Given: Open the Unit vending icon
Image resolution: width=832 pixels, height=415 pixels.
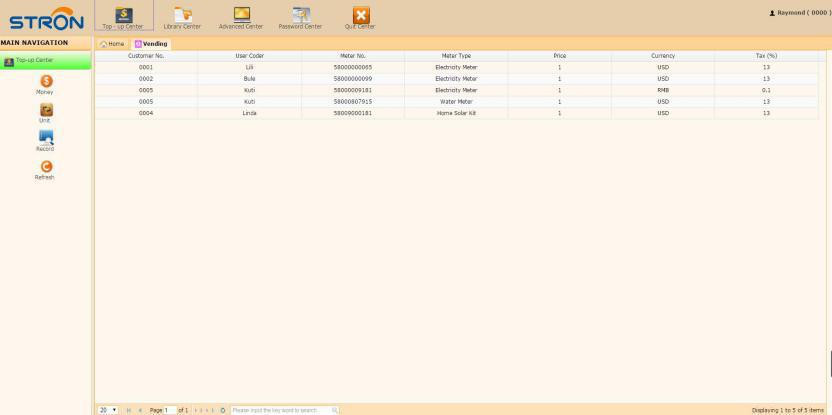Looking at the screenshot, I should 45,111.
